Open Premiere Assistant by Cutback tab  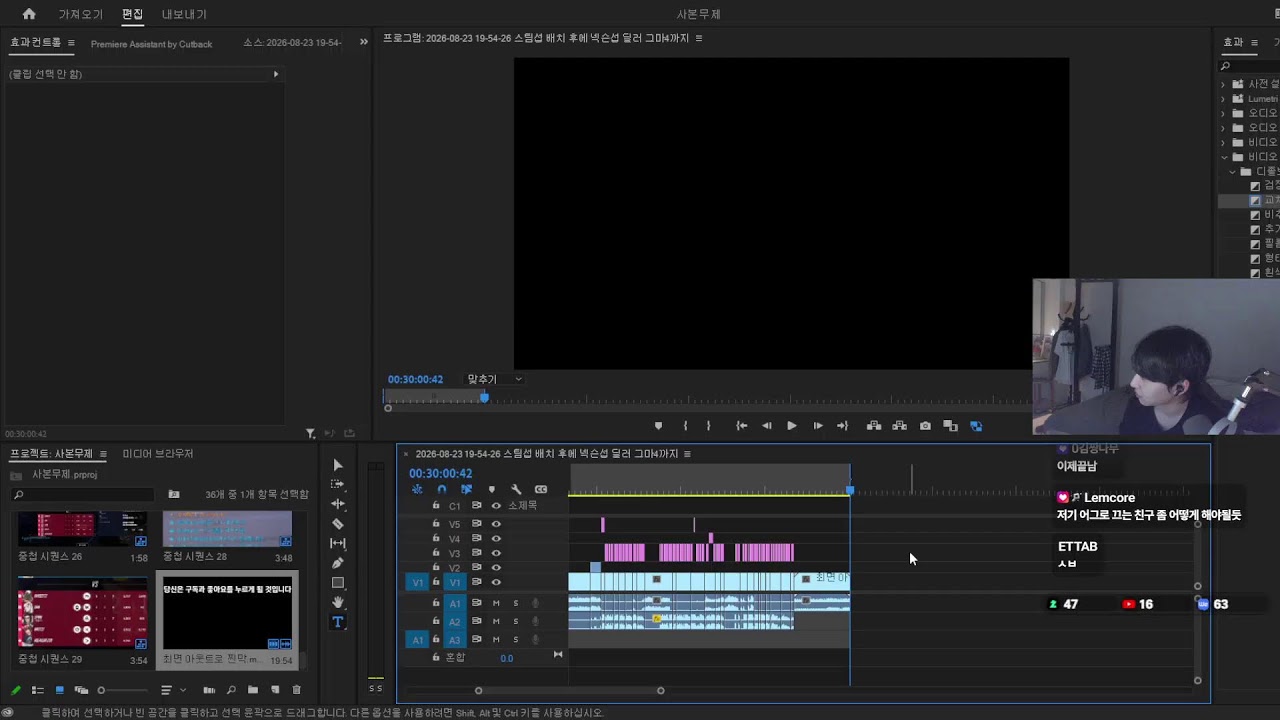(x=151, y=44)
